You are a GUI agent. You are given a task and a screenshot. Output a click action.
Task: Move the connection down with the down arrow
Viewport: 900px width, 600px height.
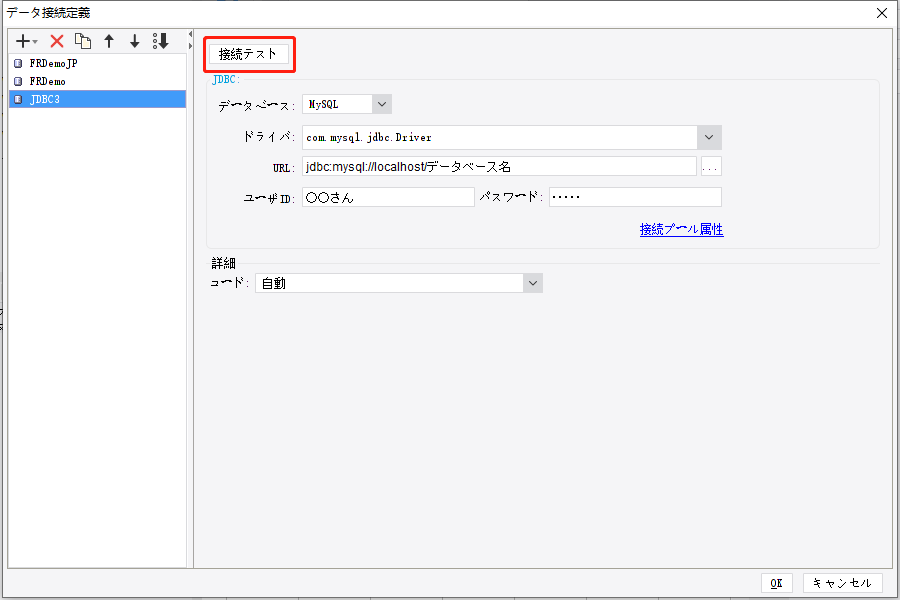pyautogui.click(x=134, y=41)
